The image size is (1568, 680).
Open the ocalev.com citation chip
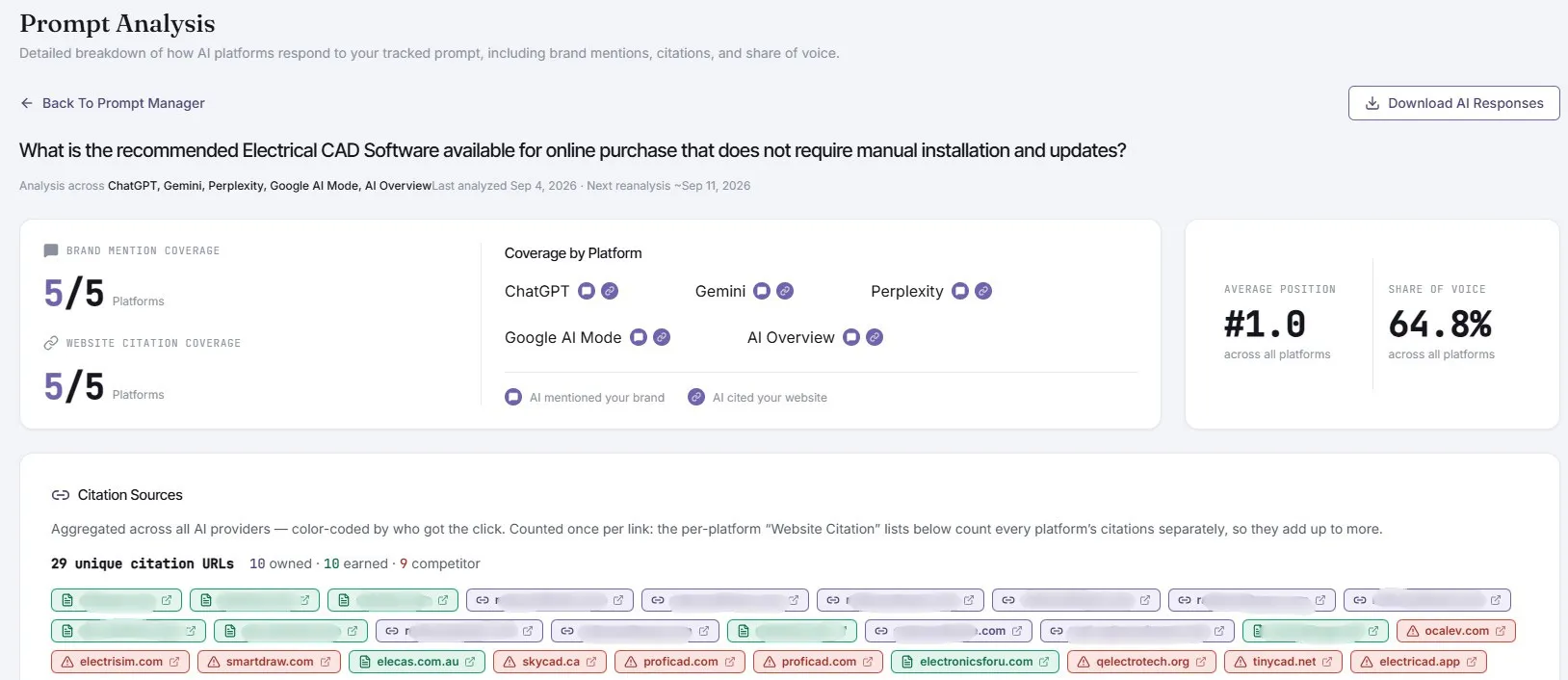tap(1456, 631)
